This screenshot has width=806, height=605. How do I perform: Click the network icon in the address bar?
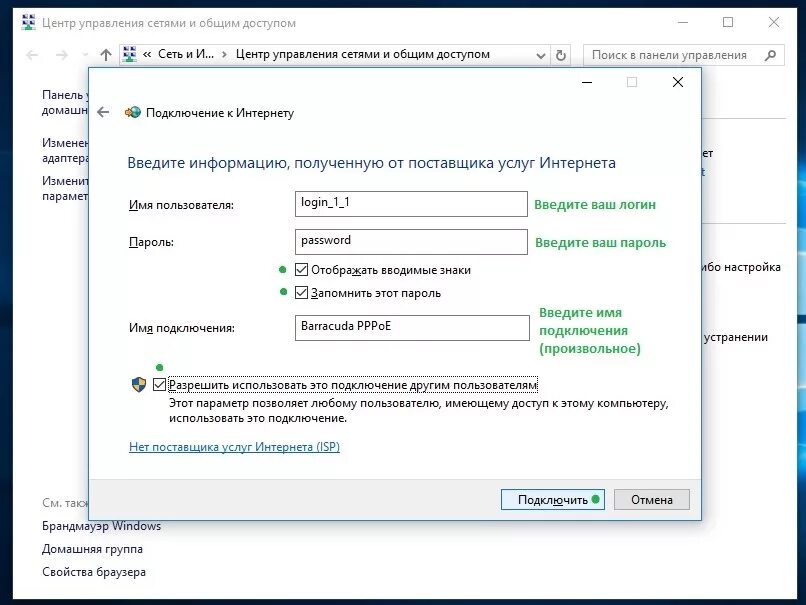130,54
